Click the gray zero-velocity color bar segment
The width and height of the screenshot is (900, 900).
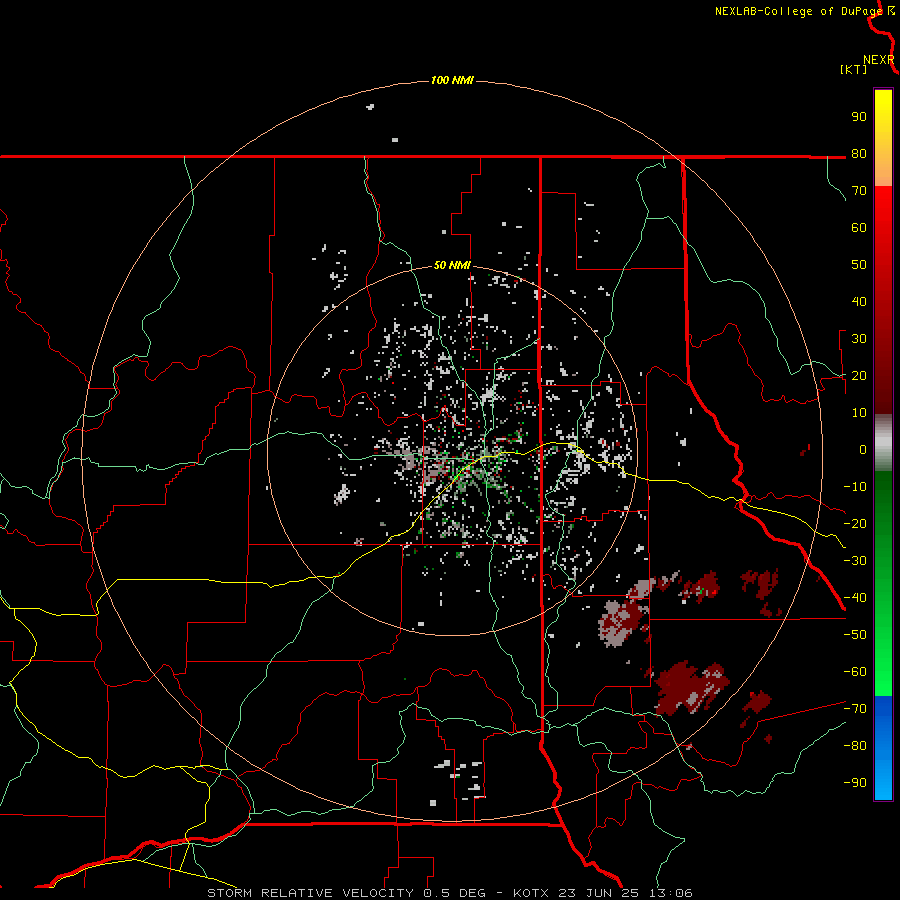(x=883, y=442)
